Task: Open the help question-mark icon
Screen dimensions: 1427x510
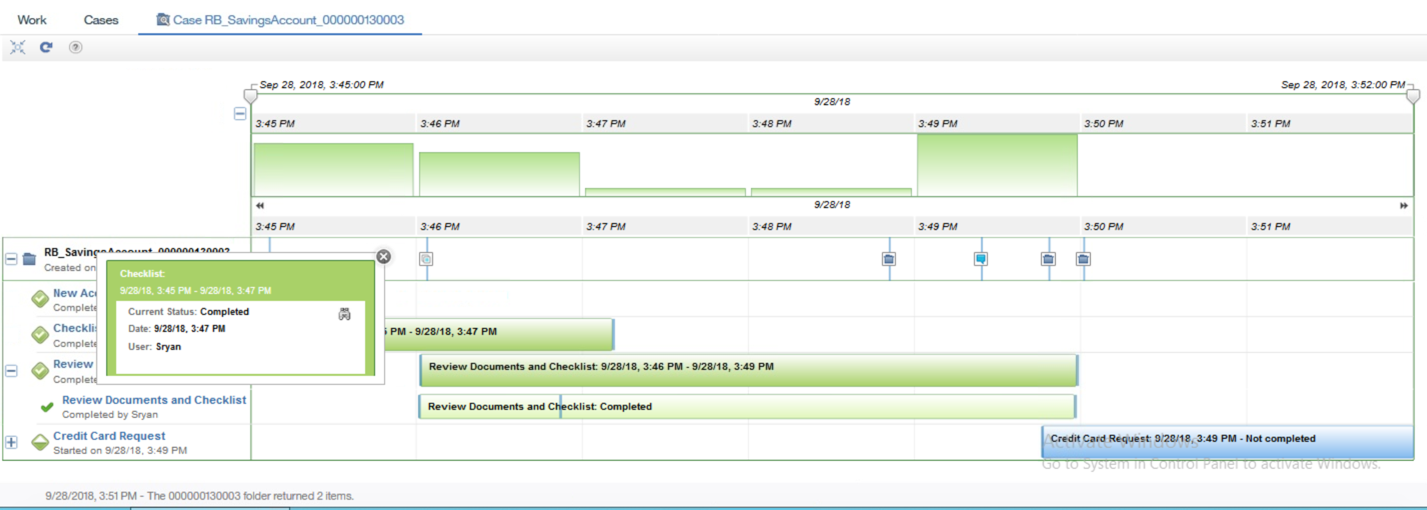Action: pos(75,47)
